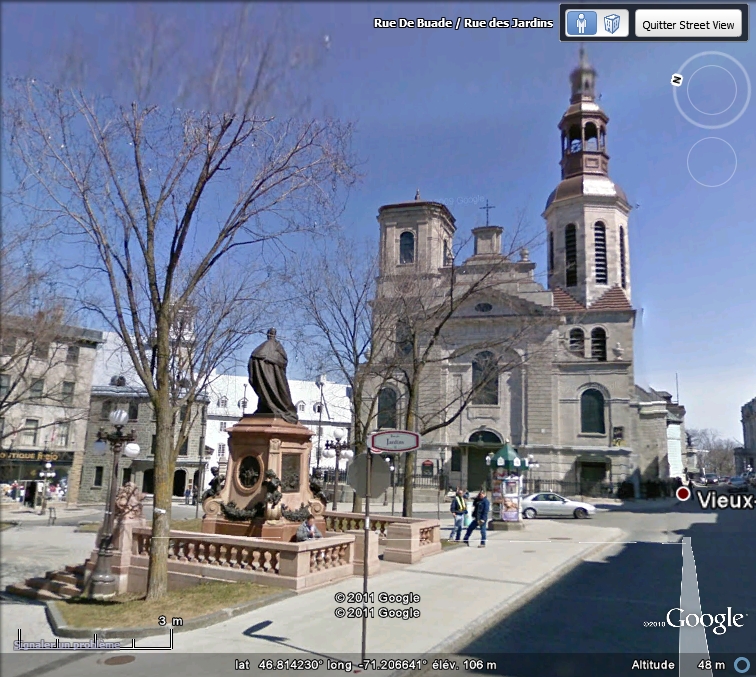Click the Signaler un problème link
The image size is (756, 677).
[67, 644]
